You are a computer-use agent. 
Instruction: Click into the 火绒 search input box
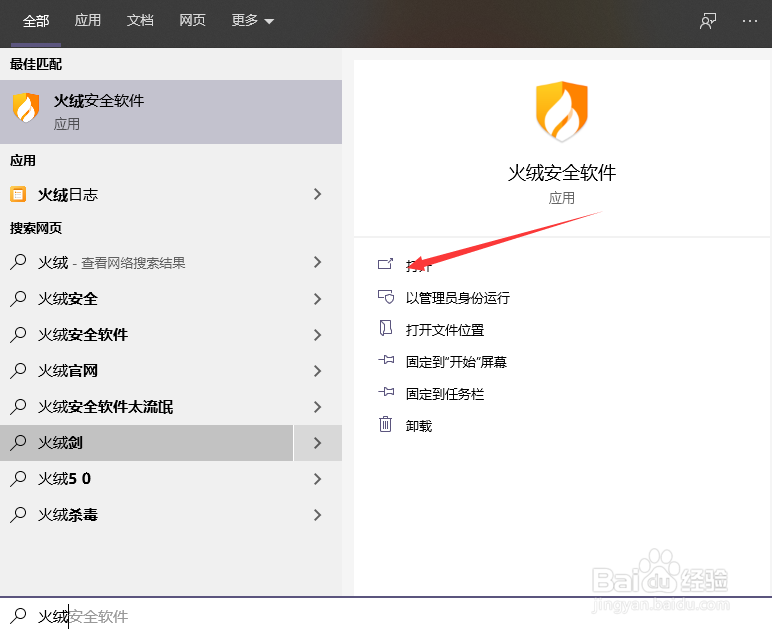click(386, 615)
